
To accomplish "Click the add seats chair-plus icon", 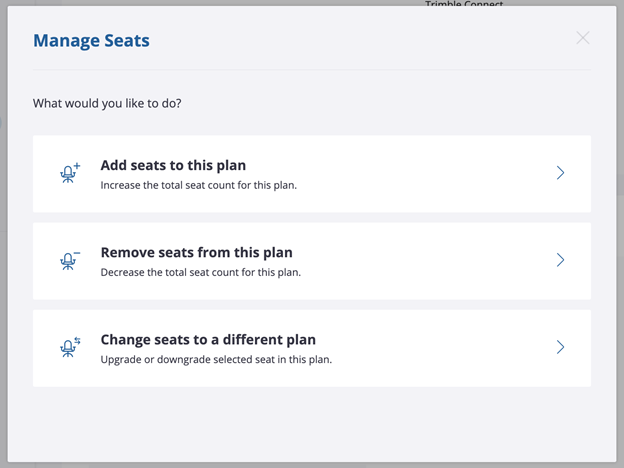I will point(70,173).
